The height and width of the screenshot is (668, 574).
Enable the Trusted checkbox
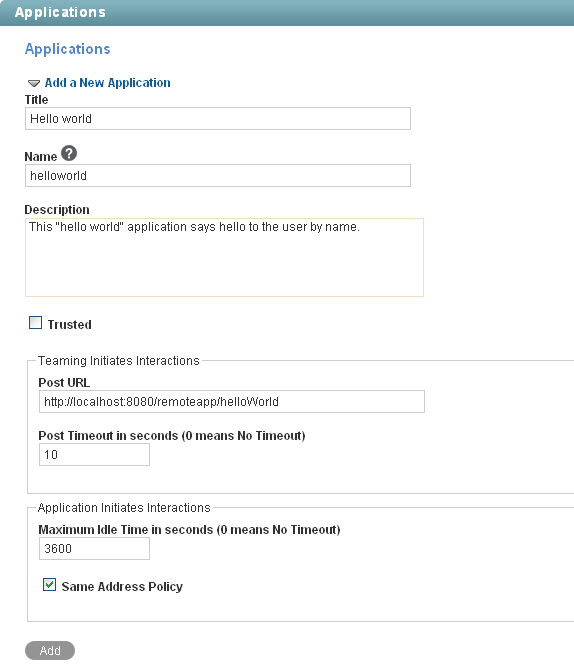click(x=35, y=322)
